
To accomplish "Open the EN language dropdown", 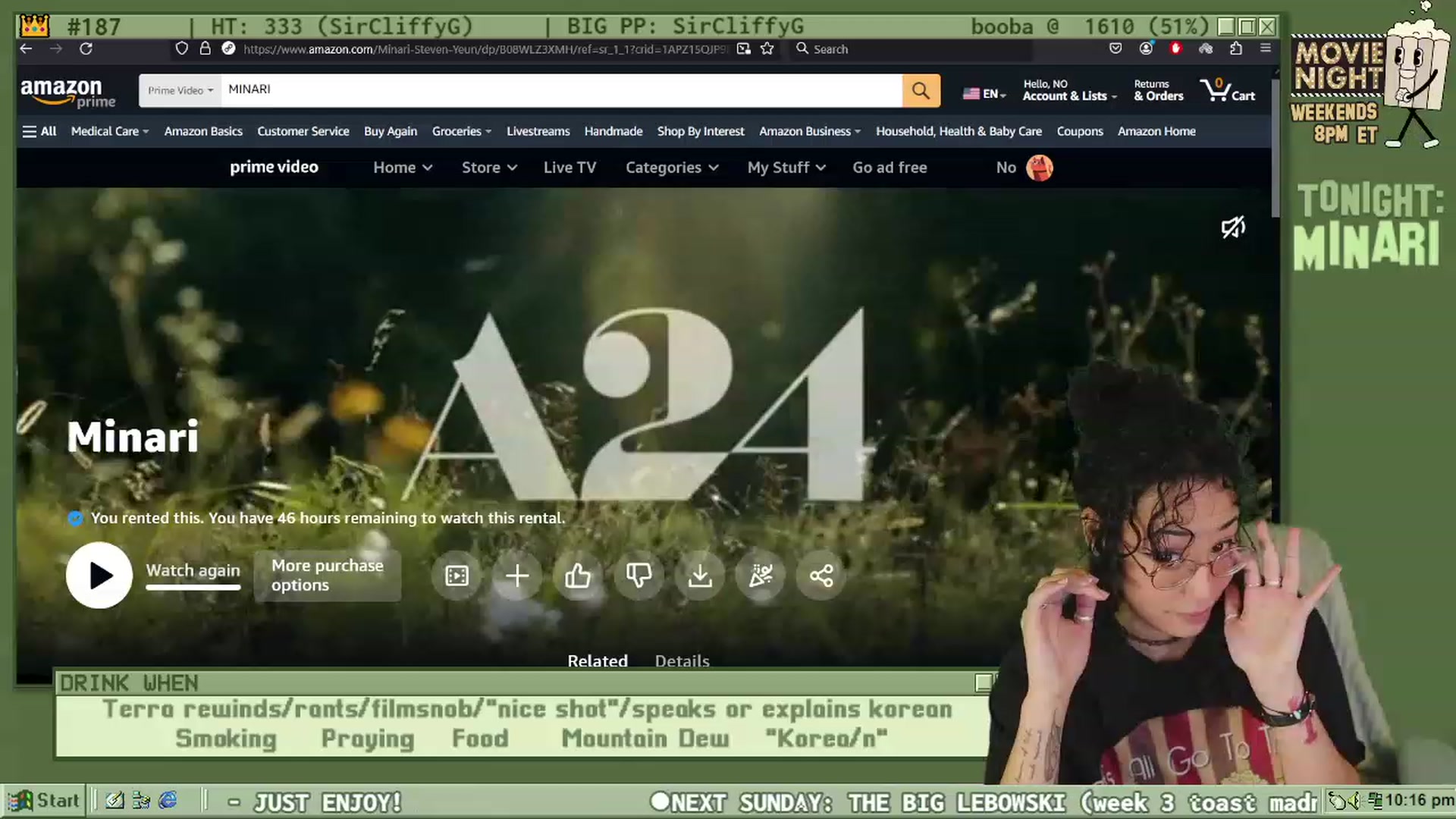I will tap(984, 94).
